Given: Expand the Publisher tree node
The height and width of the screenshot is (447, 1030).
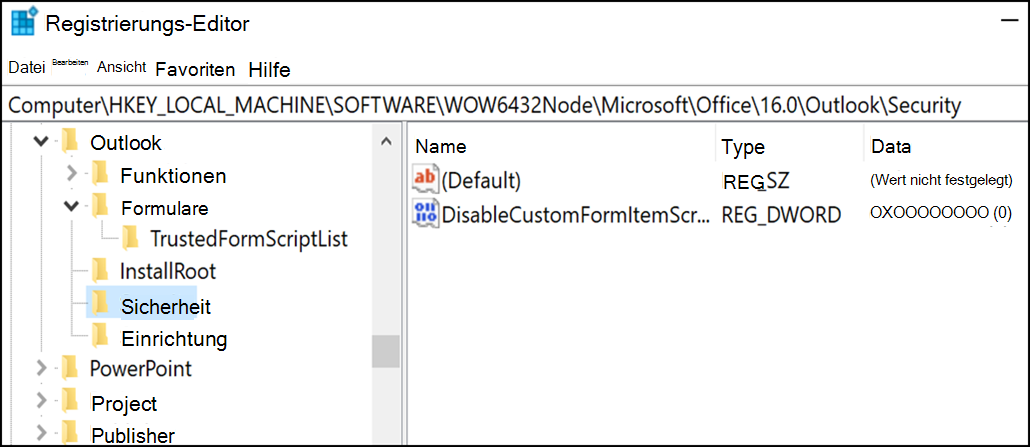Looking at the screenshot, I should [x=41, y=434].
